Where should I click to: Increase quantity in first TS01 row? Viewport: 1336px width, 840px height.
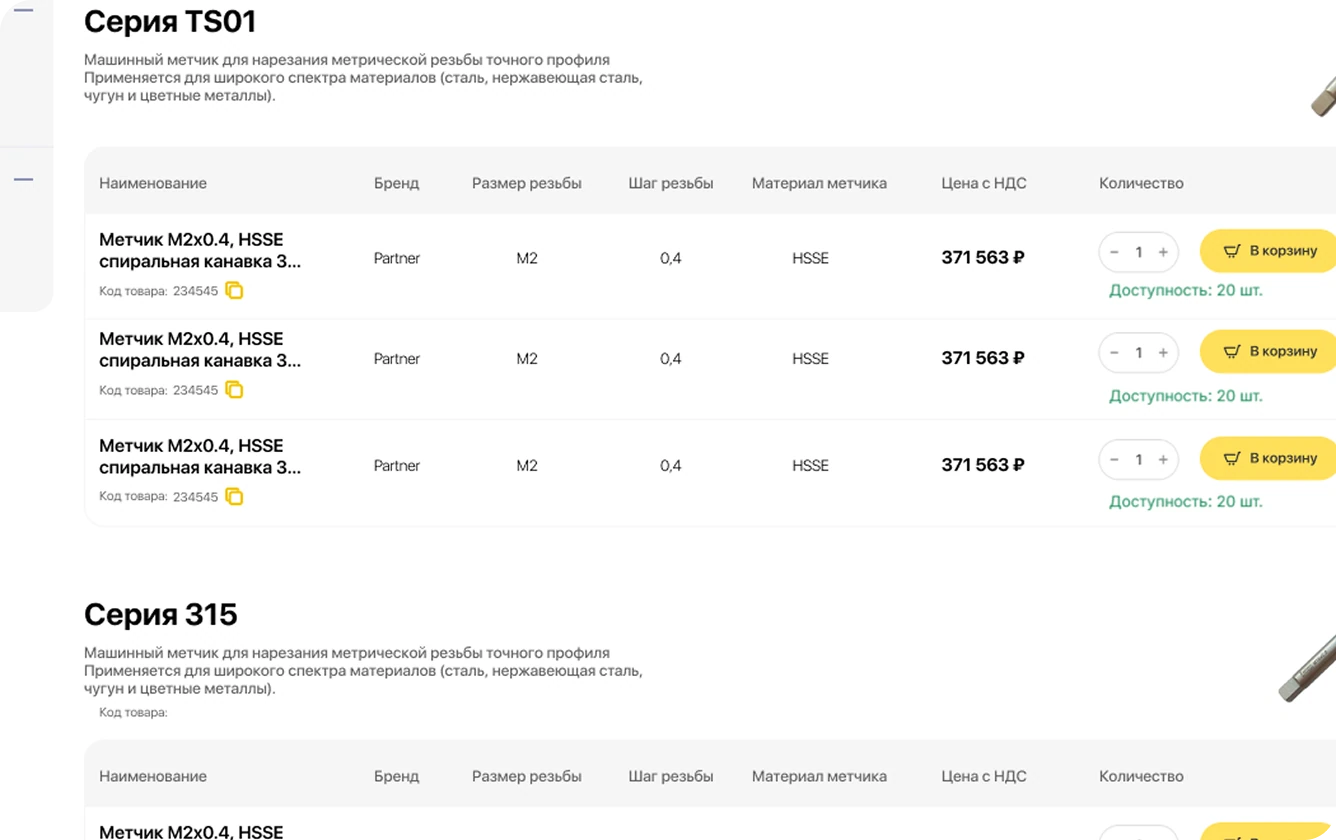coord(1163,252)
